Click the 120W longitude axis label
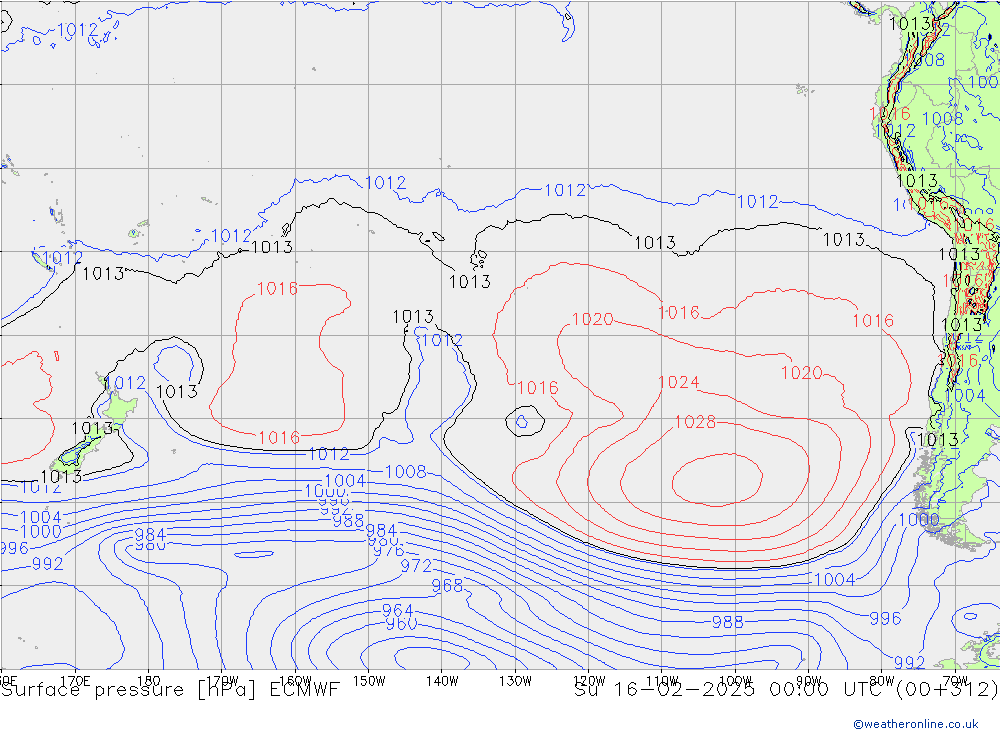Screen dimensions: 1000x733 pos(589,681)
